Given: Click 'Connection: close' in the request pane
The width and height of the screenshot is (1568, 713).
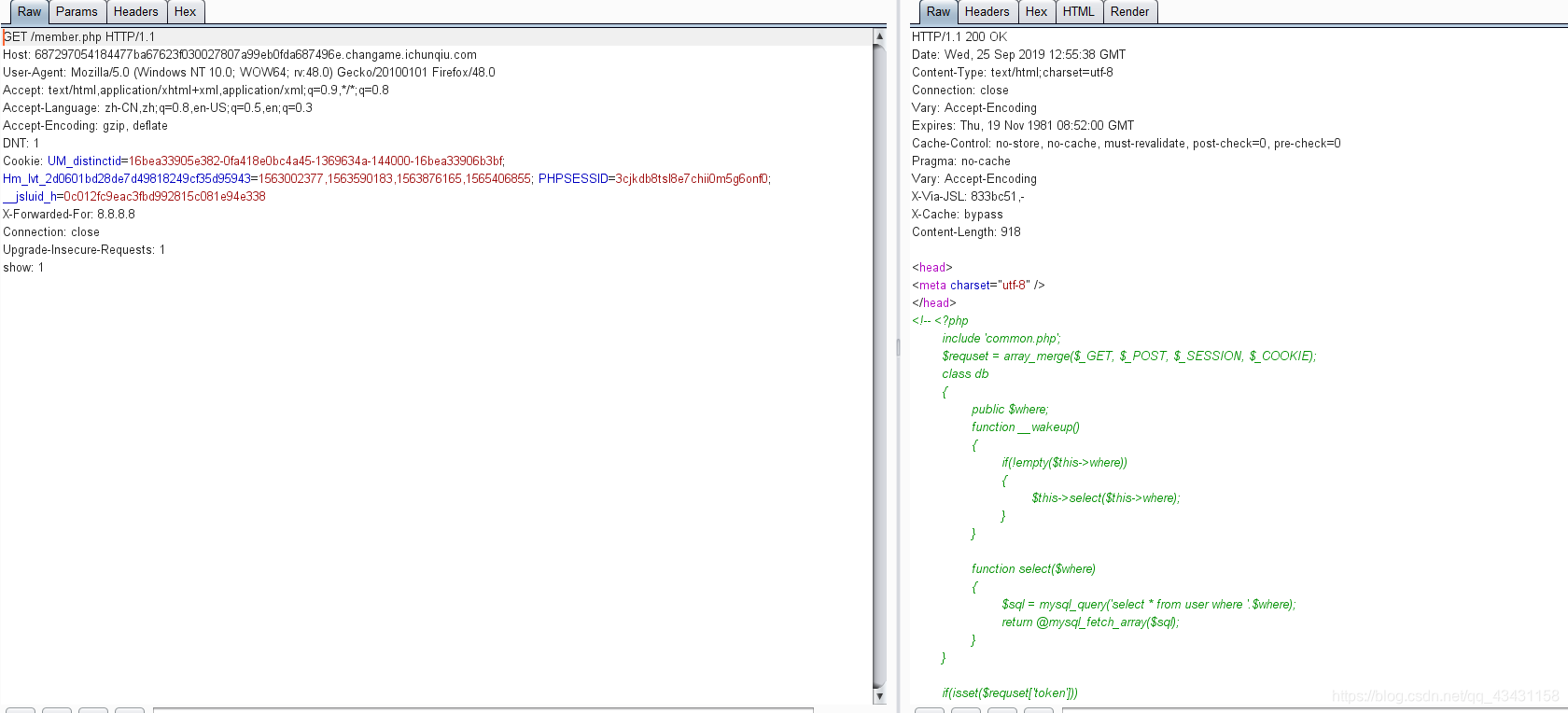Looking at the screenshot, I should coord(51,232).
